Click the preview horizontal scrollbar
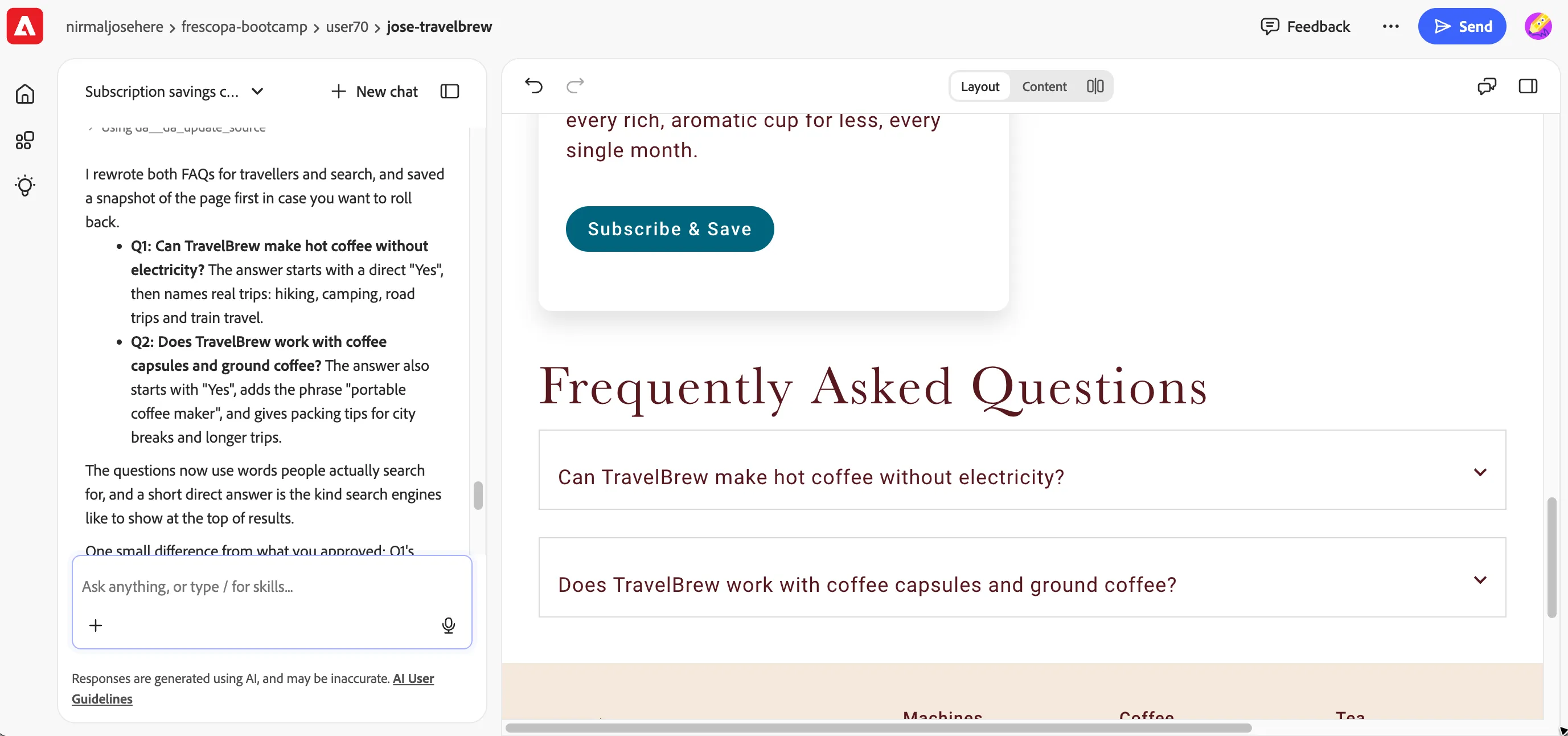This screenshot has height=736, width=1568. pos(879,727)
